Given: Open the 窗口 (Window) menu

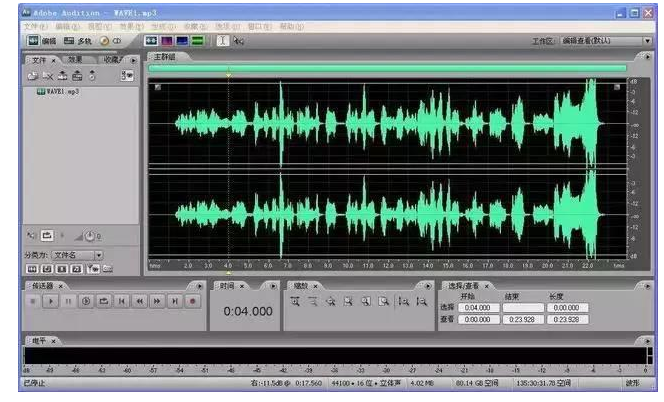Looking at the screenshot, I should coord(260,26).
